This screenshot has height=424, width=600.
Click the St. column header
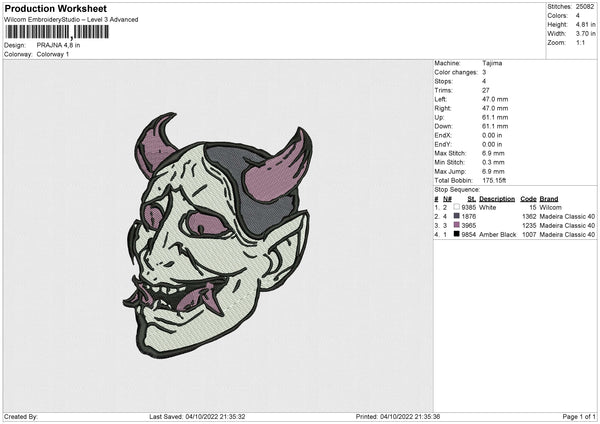[x=472, y=199]
